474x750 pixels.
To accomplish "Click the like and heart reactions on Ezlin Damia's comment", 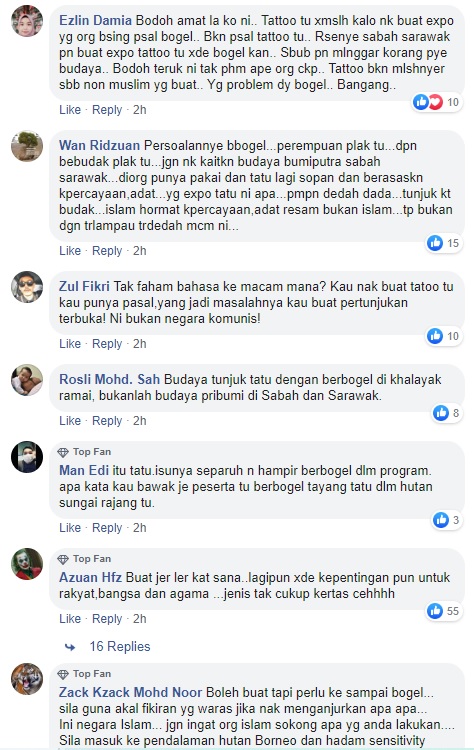I will [x=428, y=101].
